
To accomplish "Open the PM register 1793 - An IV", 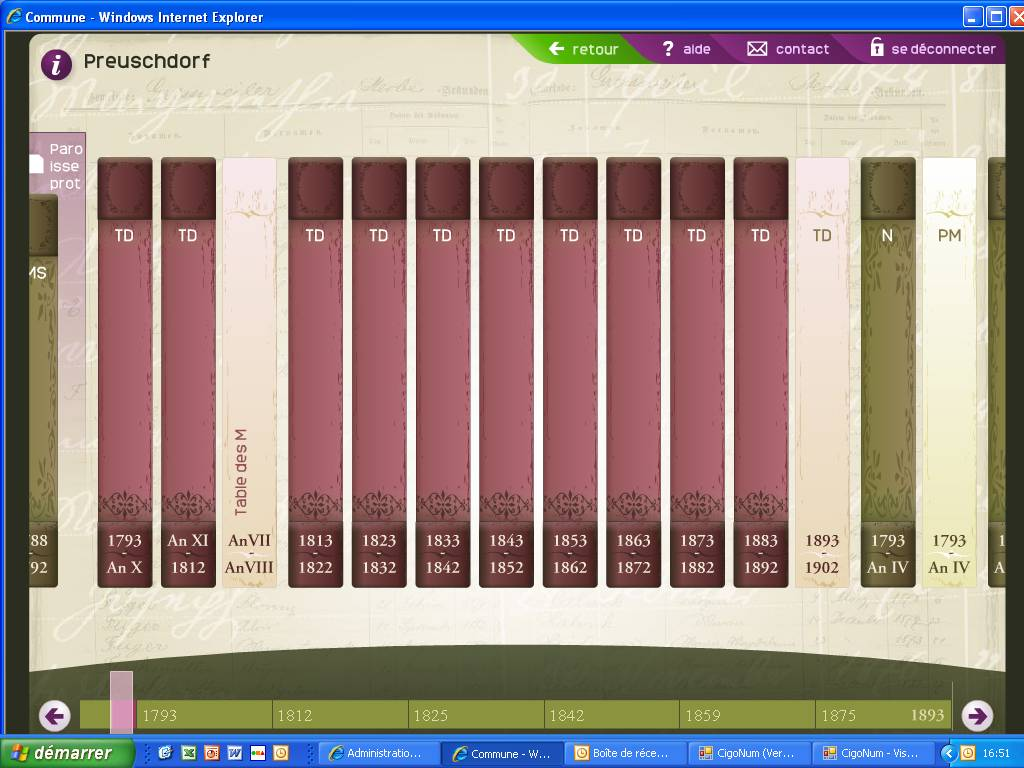I will point(949,372).
